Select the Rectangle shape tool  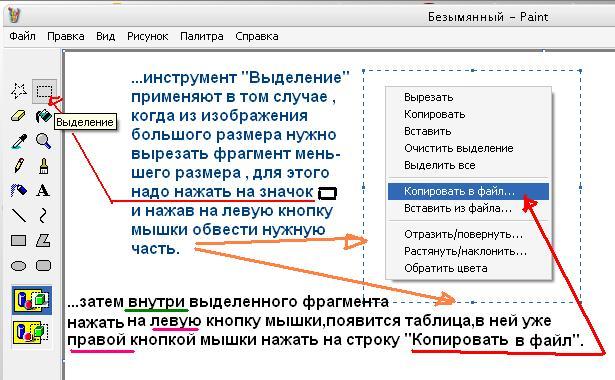(x=18, y=240)
